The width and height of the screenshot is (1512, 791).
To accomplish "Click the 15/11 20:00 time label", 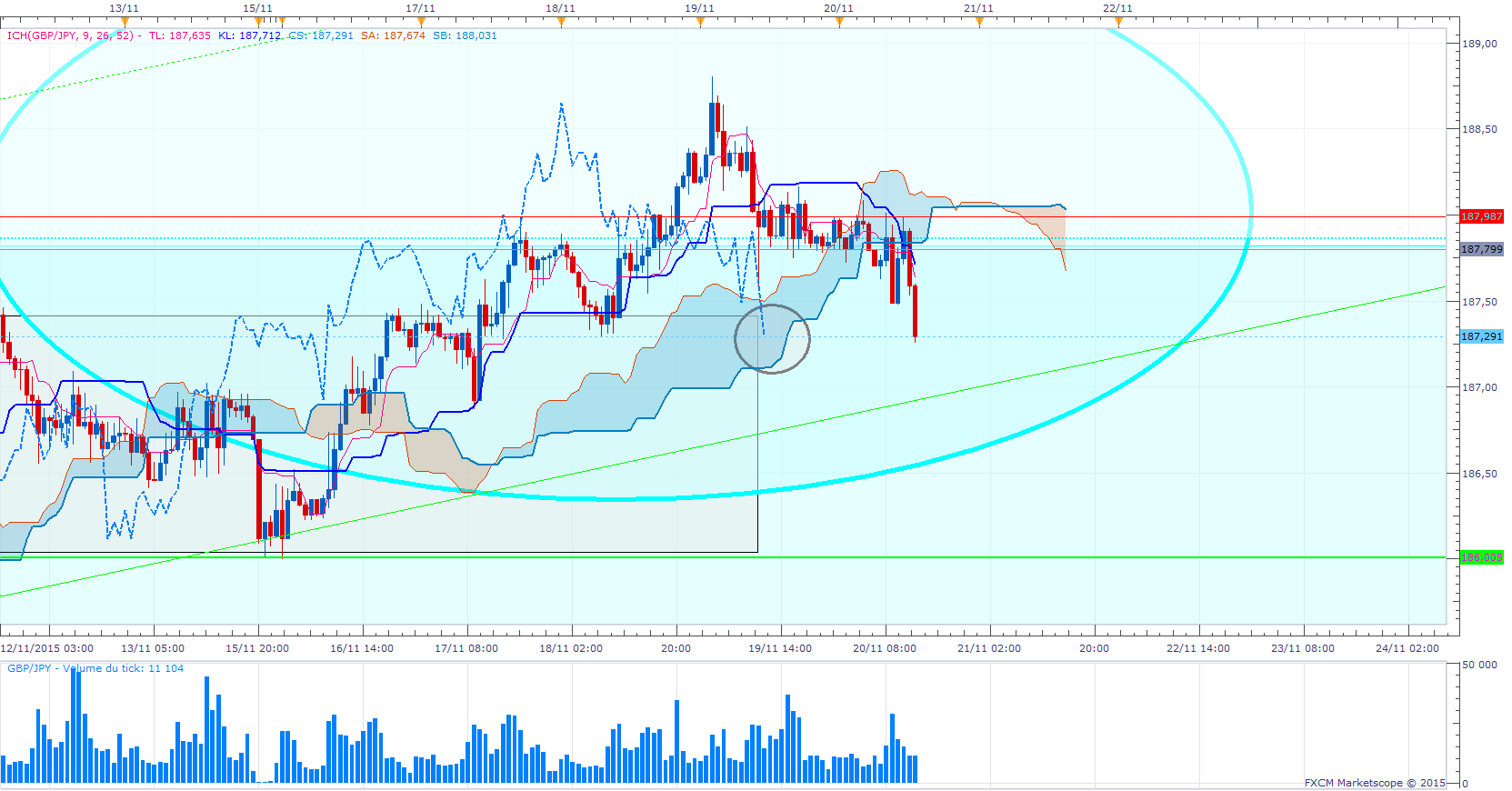I will 257,648.
